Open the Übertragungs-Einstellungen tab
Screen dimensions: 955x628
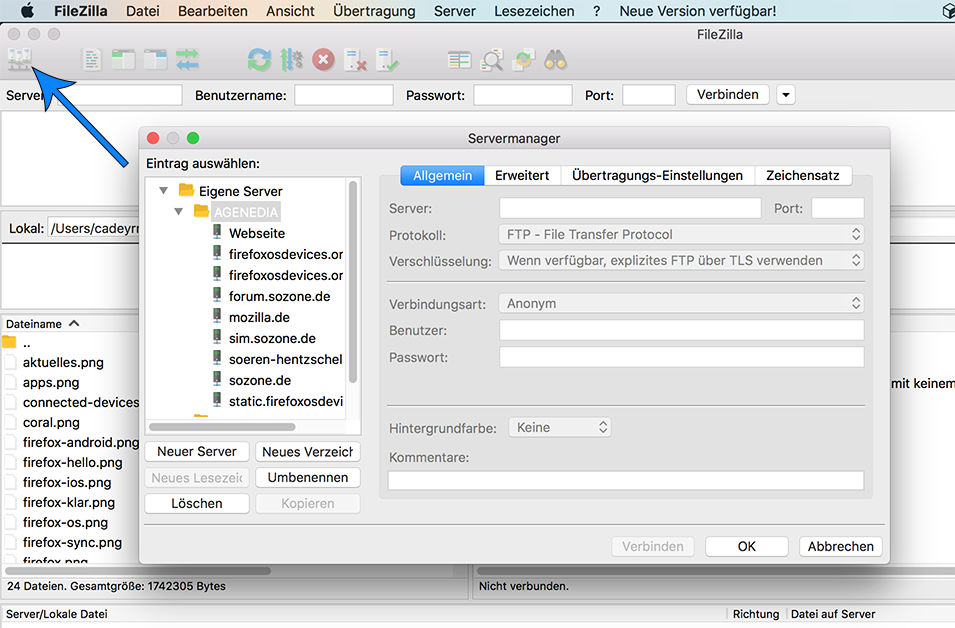coord(657,175)
